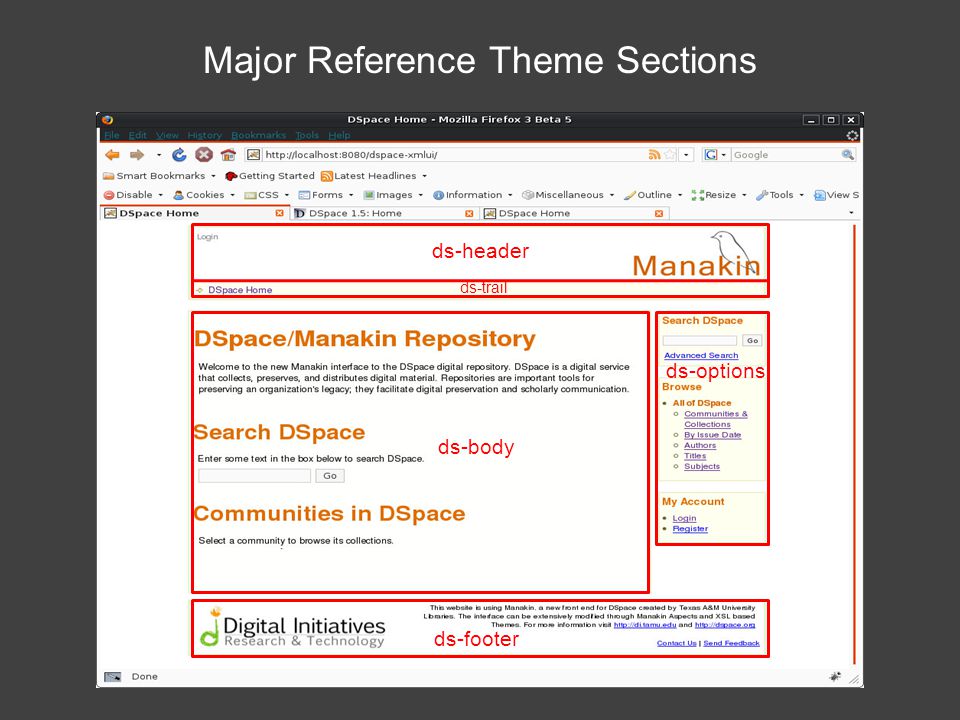Click the sidebar Search DSpace text field

[x=700, y=340]
